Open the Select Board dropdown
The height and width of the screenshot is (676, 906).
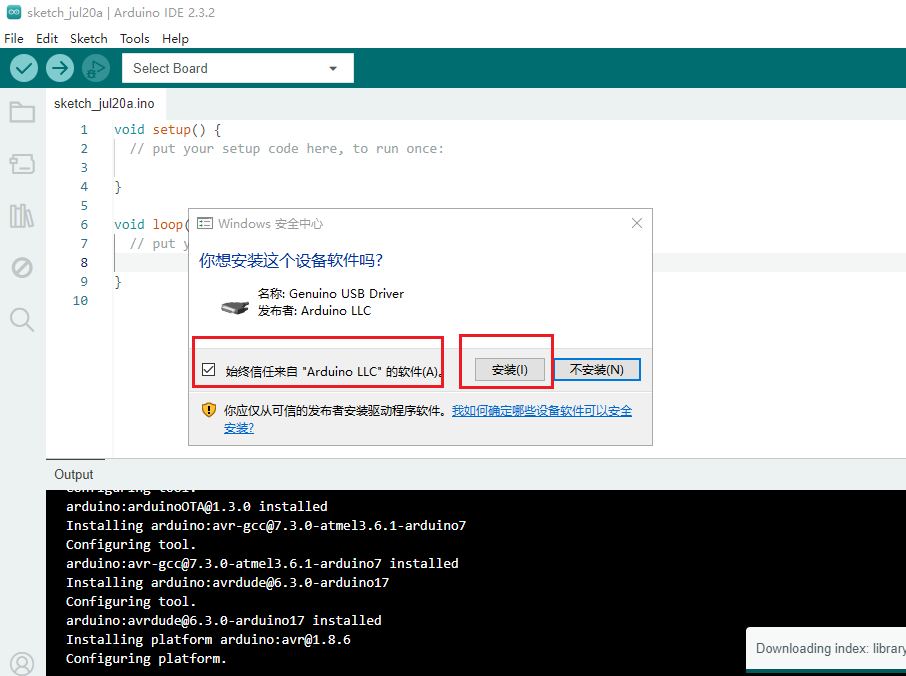pyautogui.click(x=237, y=68)
